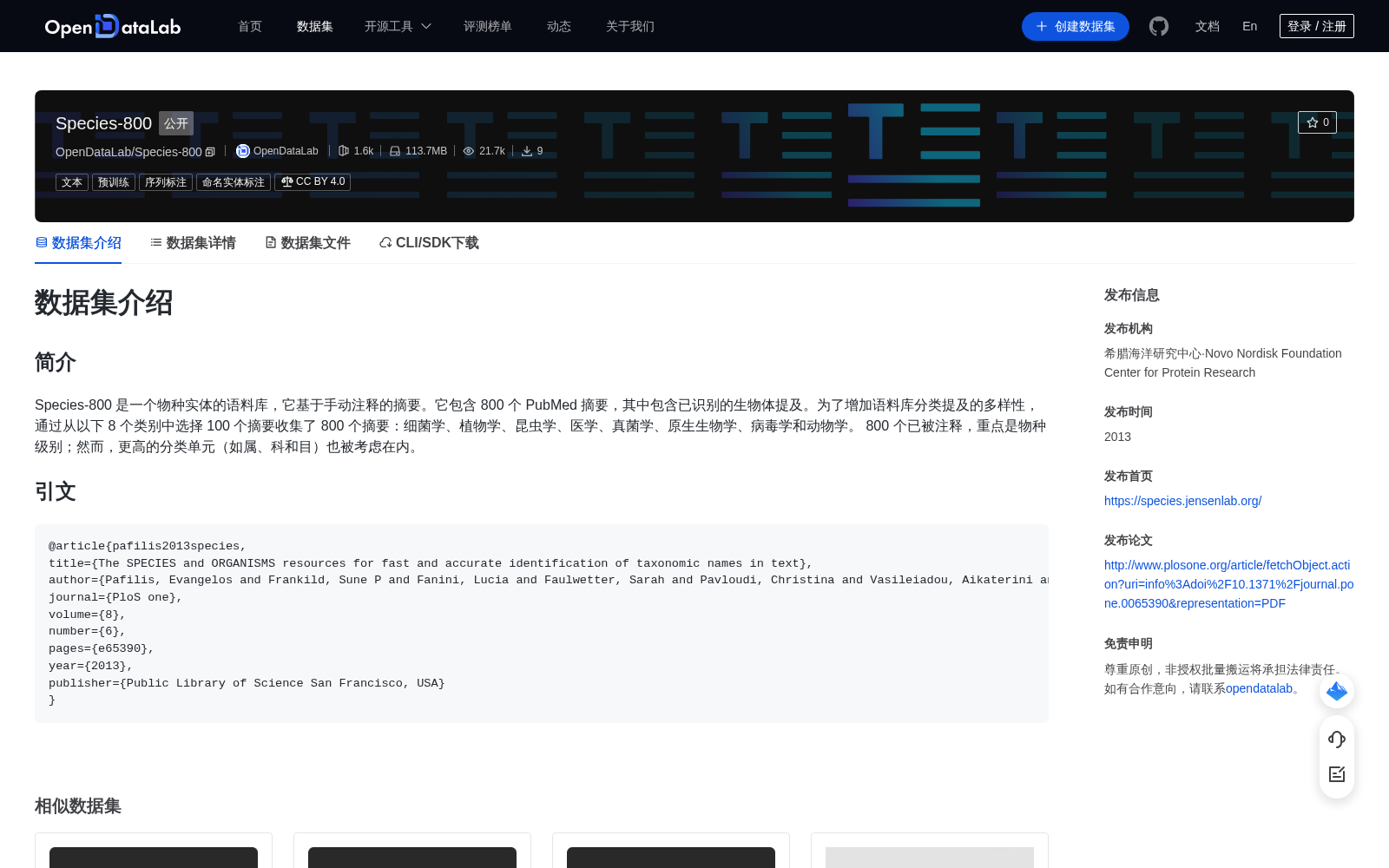Click the 文本 tag
Screen dimensions: 1389x868
click(x=72, y=182)
